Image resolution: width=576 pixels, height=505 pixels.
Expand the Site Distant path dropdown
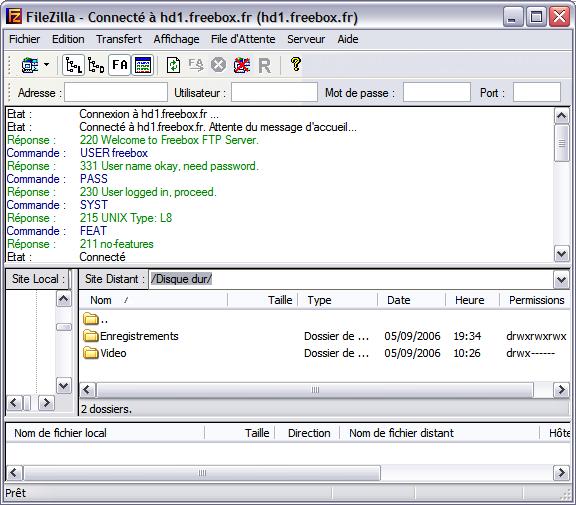561,280
